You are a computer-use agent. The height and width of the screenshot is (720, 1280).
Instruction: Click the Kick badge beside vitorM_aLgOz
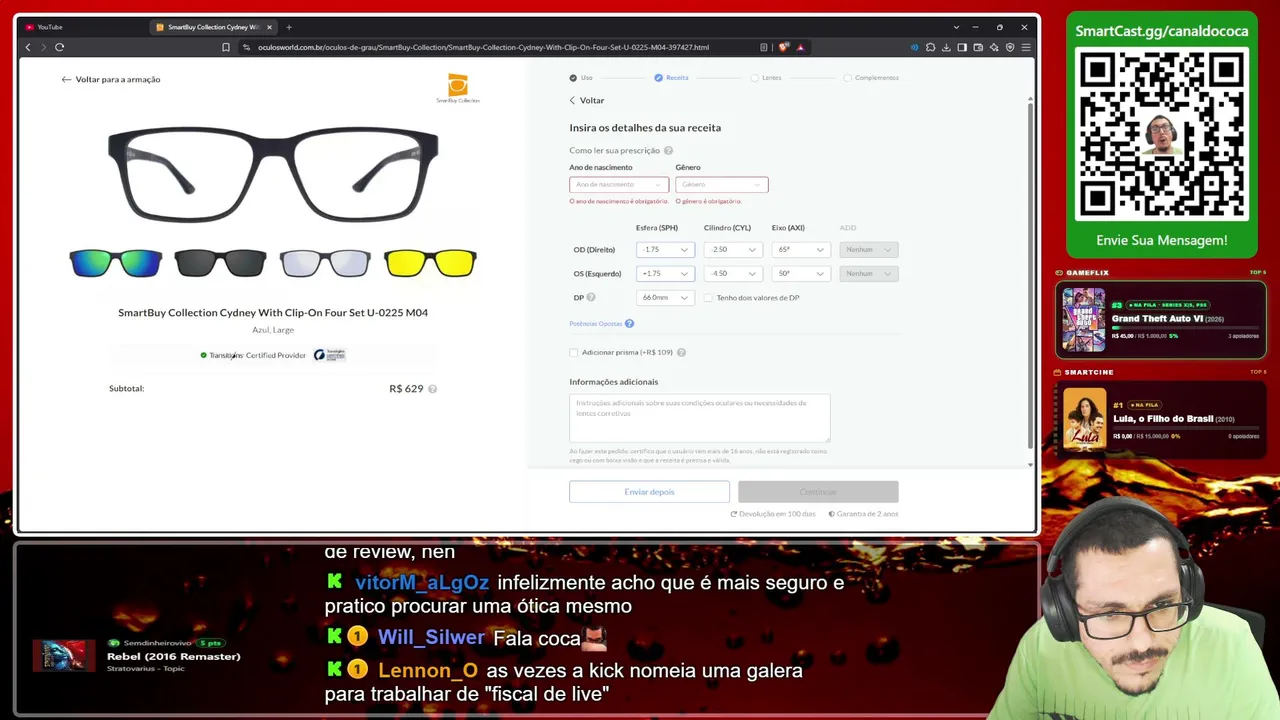point(334,581)
